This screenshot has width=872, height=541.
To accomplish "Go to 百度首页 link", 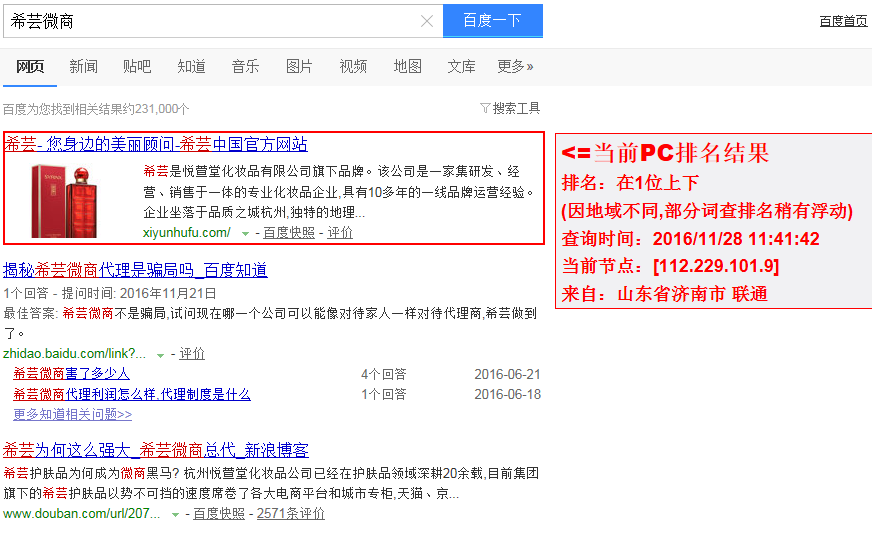I will 843,21.
